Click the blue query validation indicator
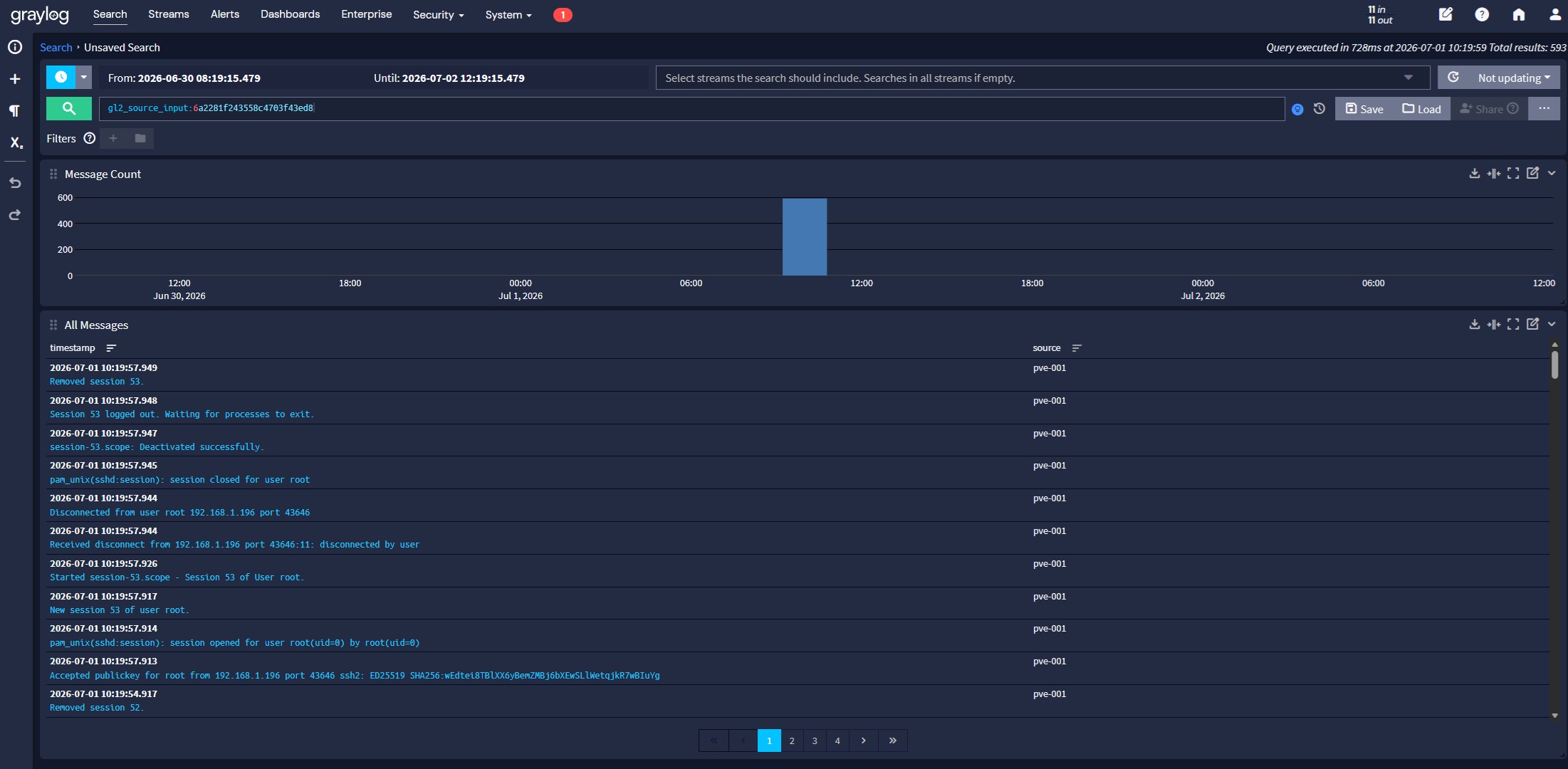 [1297, 110]
